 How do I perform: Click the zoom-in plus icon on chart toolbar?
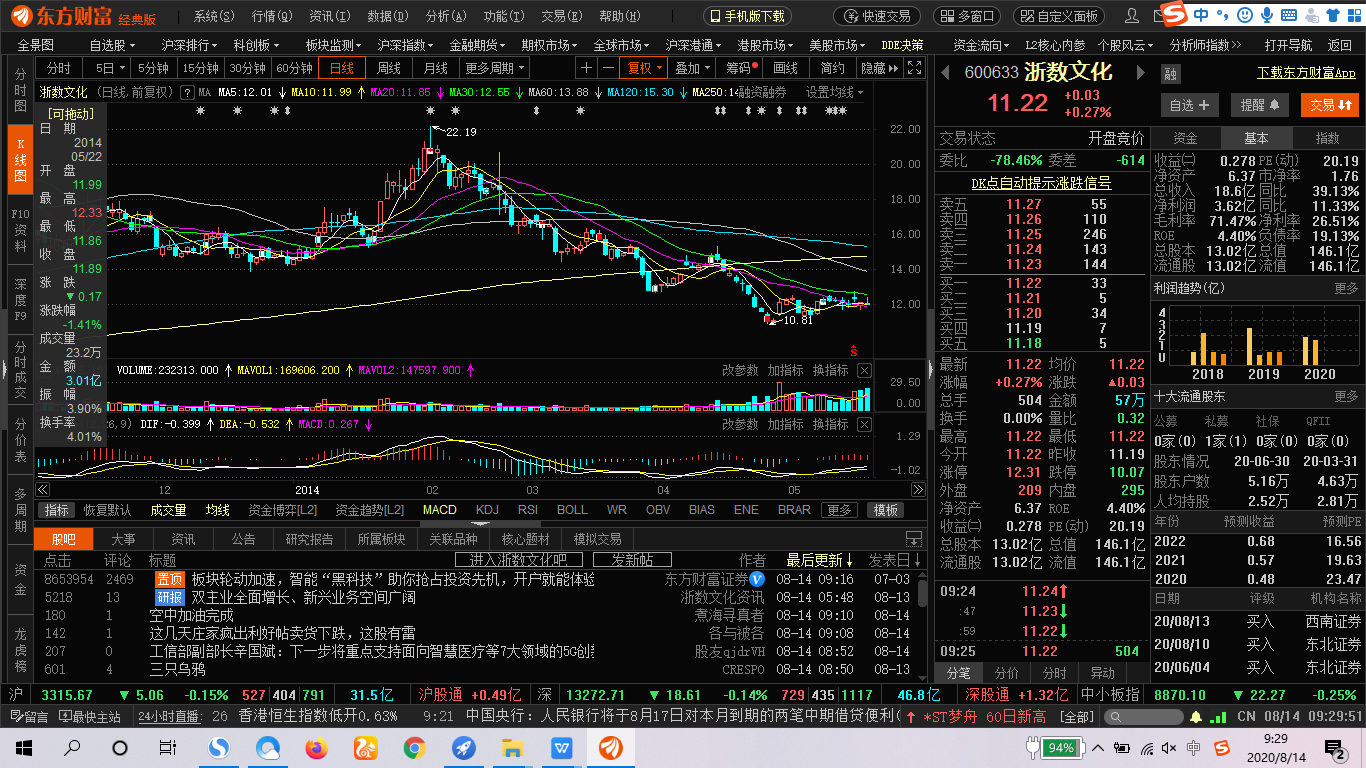pyautogui.click(x=586, y=68)
